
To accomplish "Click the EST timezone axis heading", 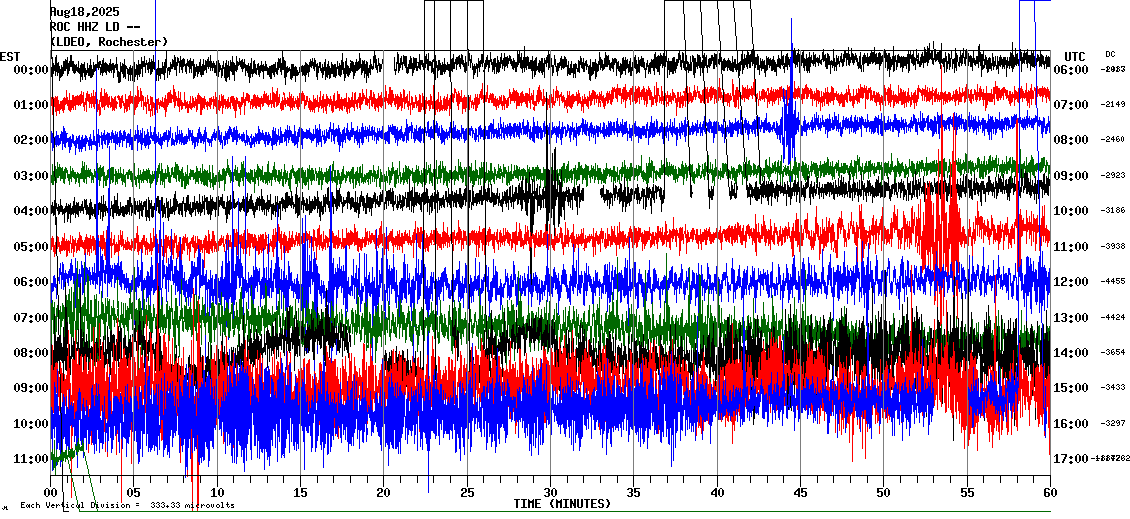I will pyautogui.click(x=10, y=56).
